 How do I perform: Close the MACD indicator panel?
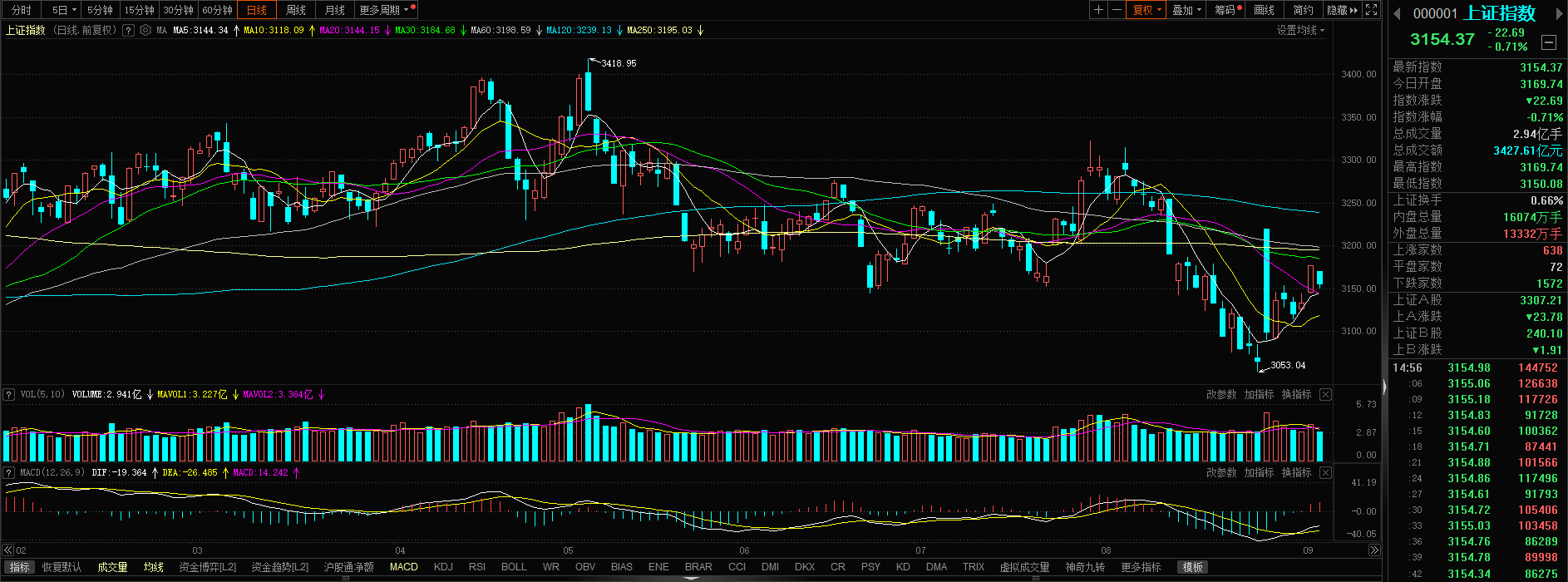tap(1326, 472)
